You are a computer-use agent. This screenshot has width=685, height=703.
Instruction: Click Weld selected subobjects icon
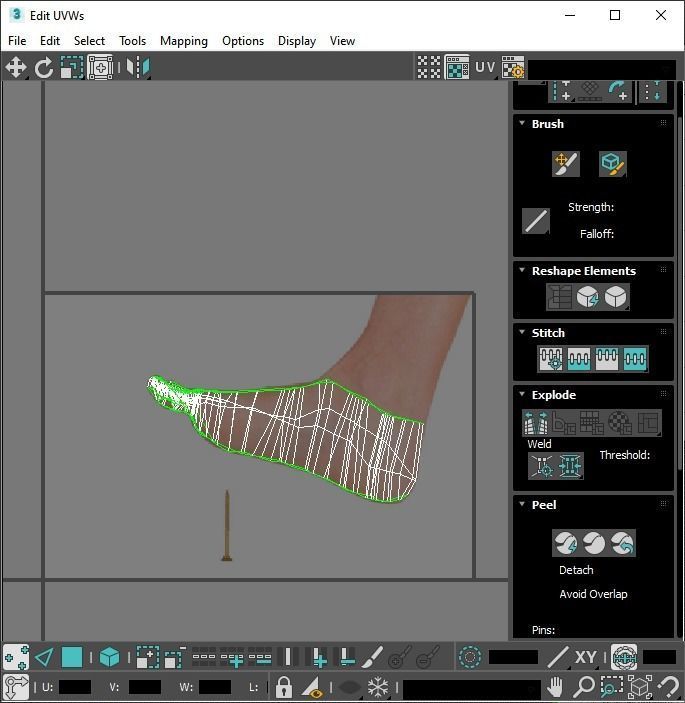(570, 466)
